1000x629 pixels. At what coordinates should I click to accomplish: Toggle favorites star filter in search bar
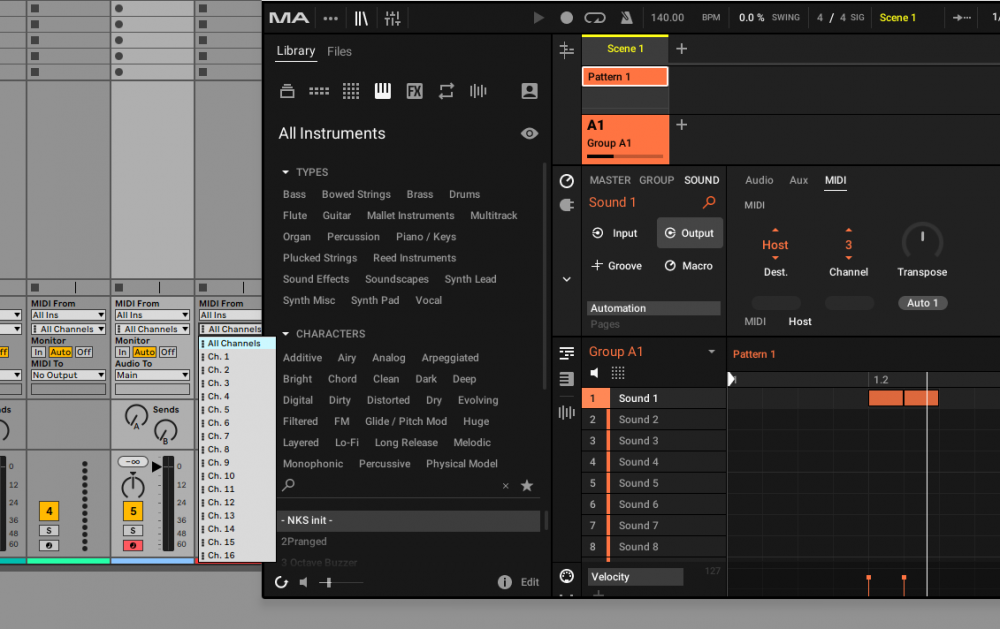527,486
